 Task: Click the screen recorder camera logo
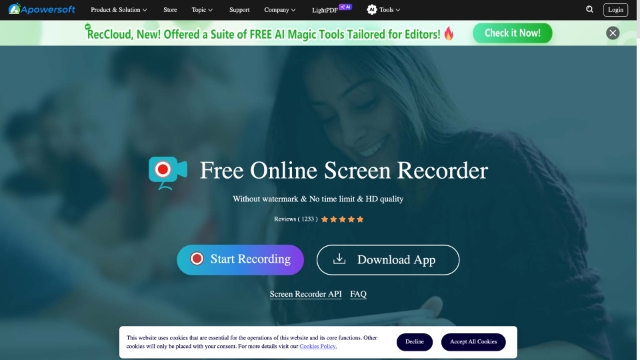168,173
